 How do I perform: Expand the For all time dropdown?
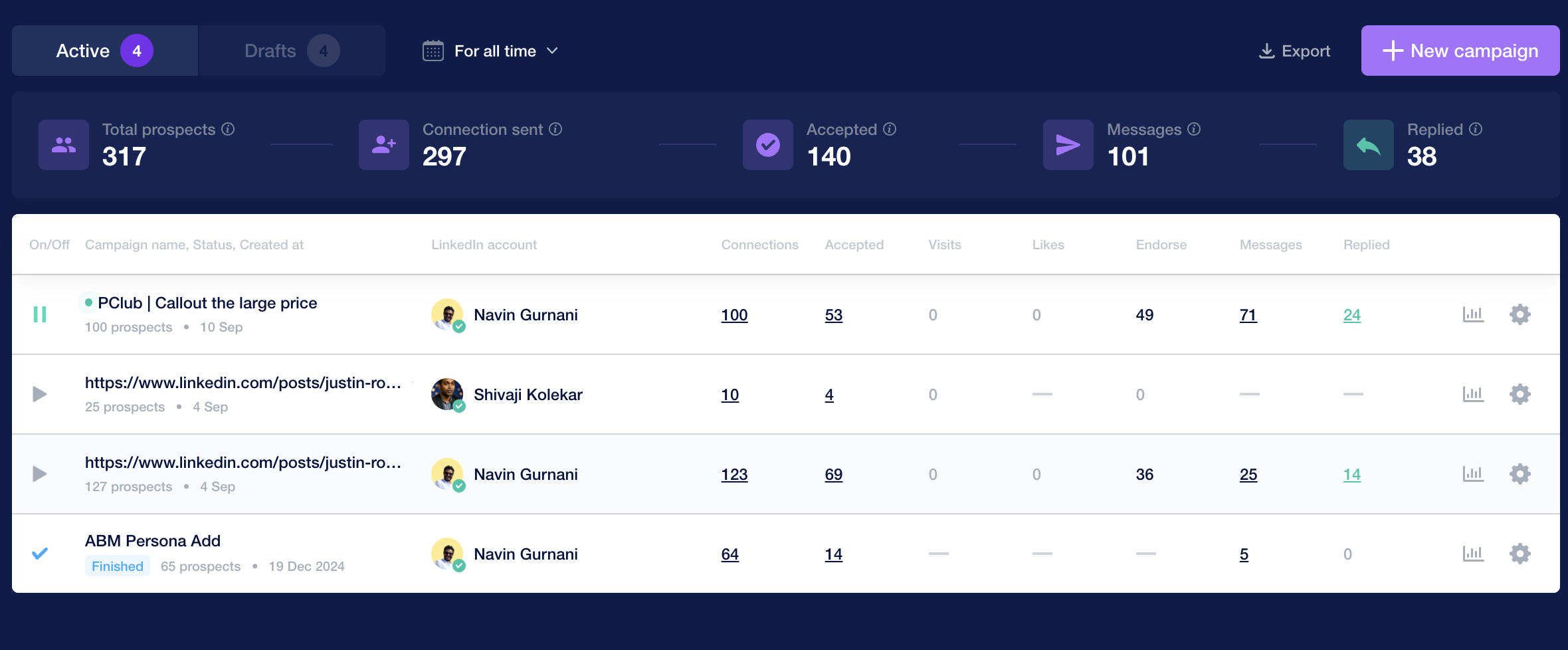[x=553, y=51]
